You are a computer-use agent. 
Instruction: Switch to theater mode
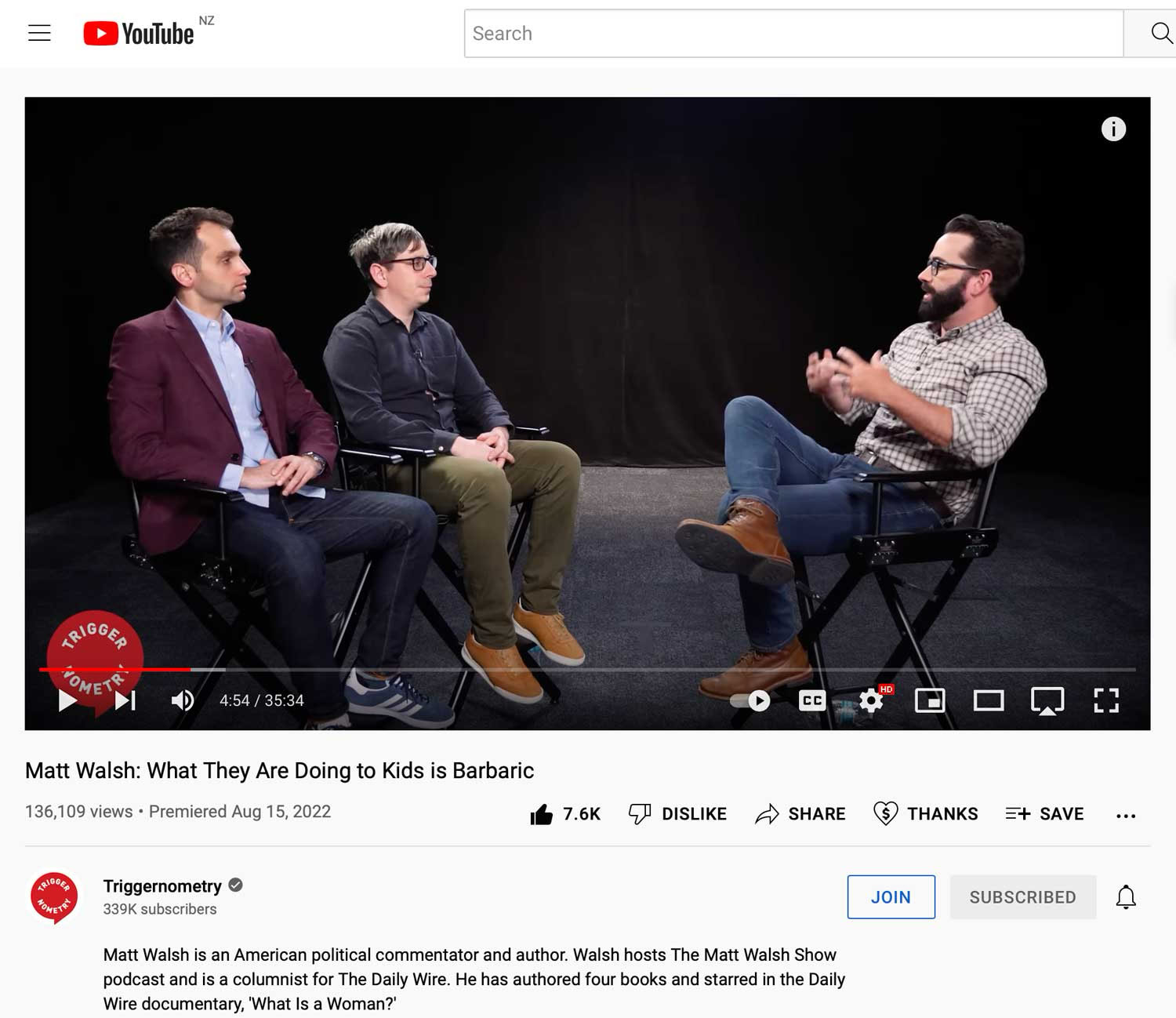tap(988, 700)
